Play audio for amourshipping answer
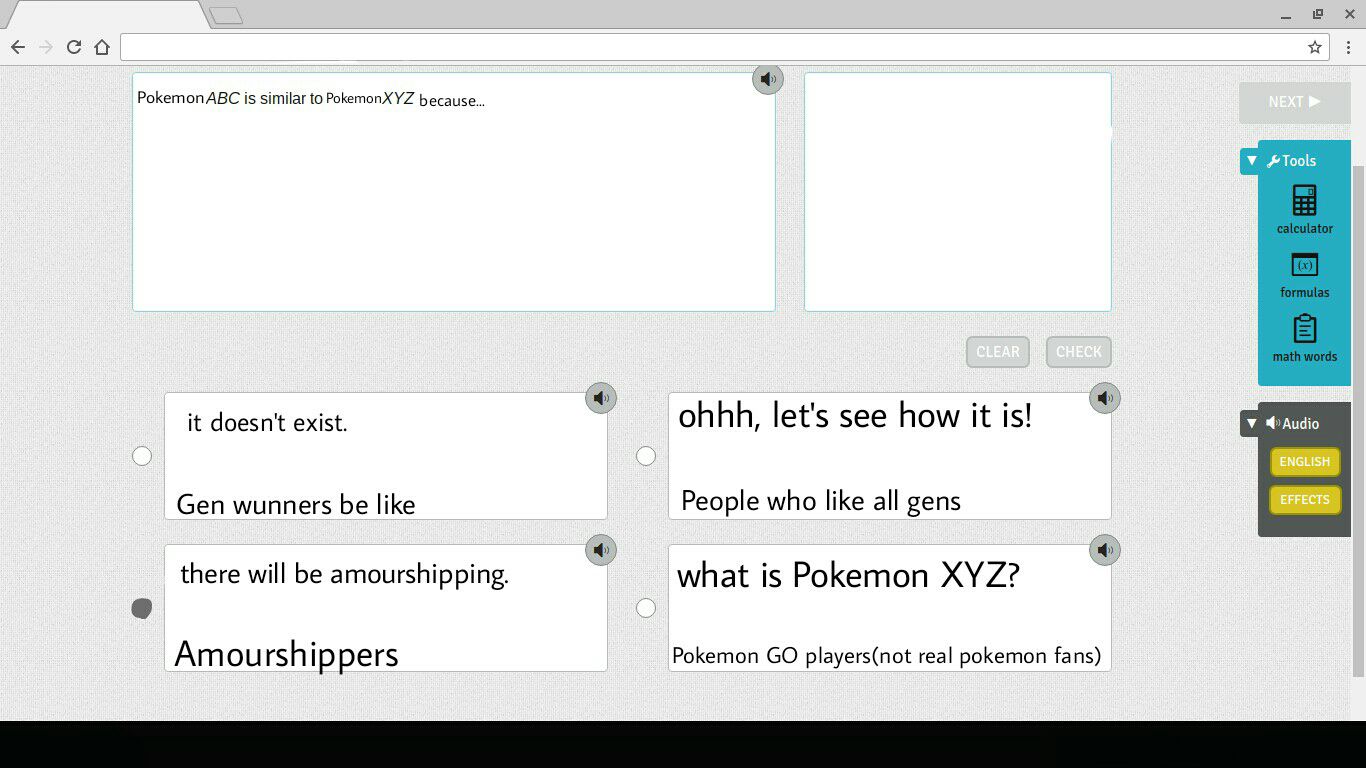 [601, 550]
